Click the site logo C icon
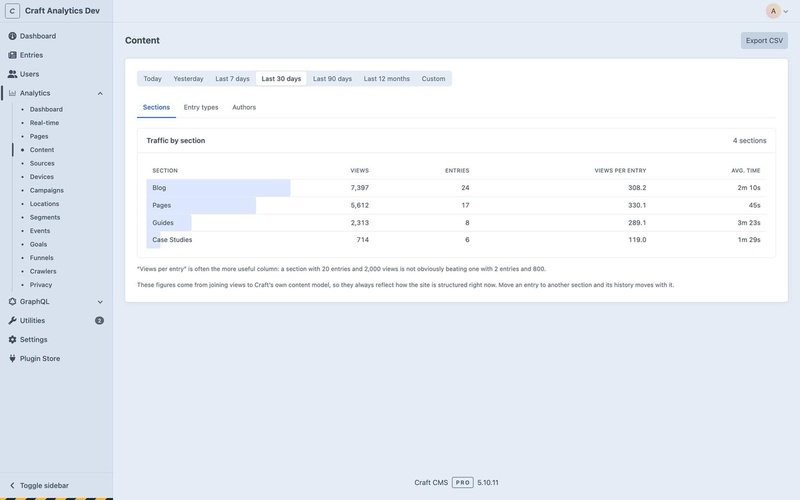This screenshot has width=800, height=500. coord(12,11)
